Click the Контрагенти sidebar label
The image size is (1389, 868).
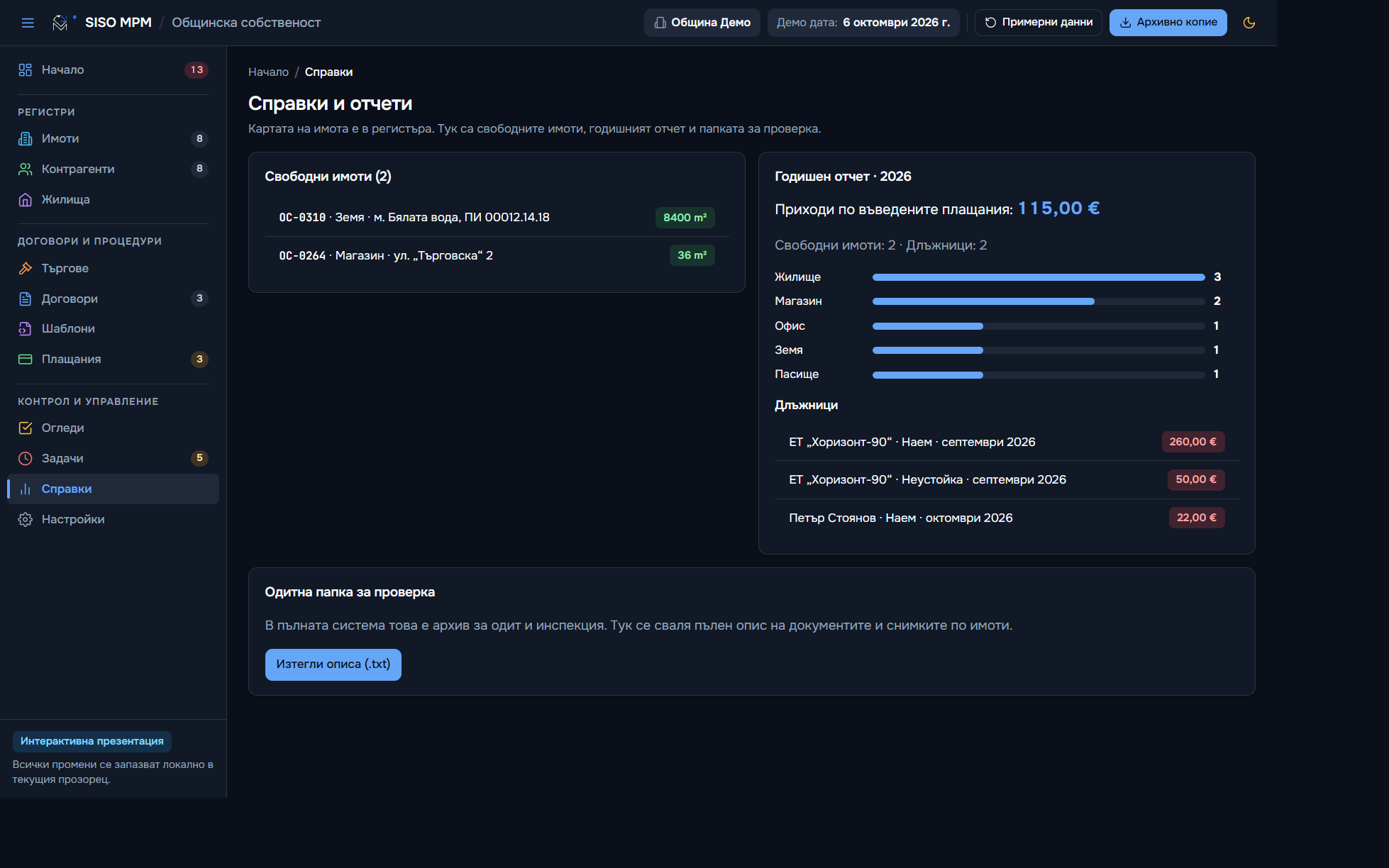(78, 169)
